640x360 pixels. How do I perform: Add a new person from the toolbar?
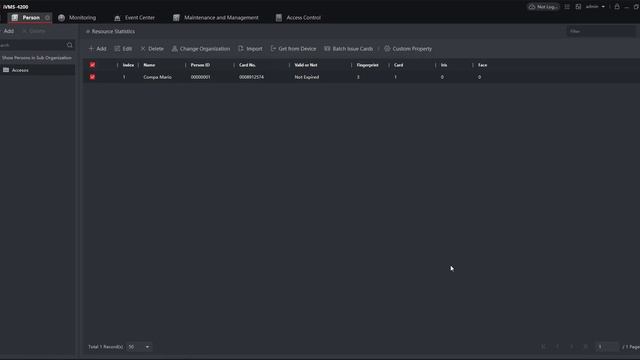point(98,49)
